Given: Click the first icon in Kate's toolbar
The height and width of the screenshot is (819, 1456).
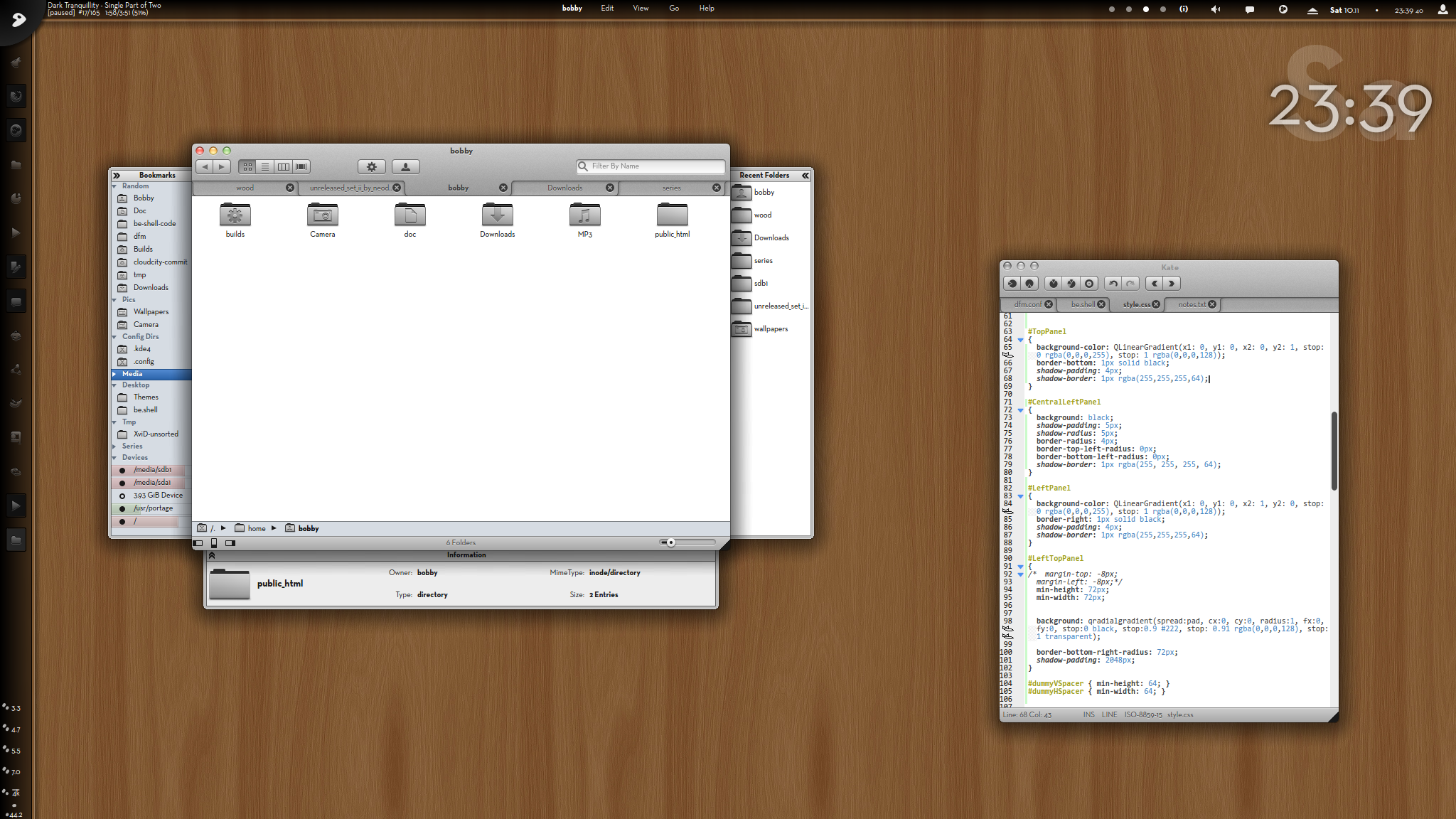Looking at the screenshot, I should tap(1012, 283).
